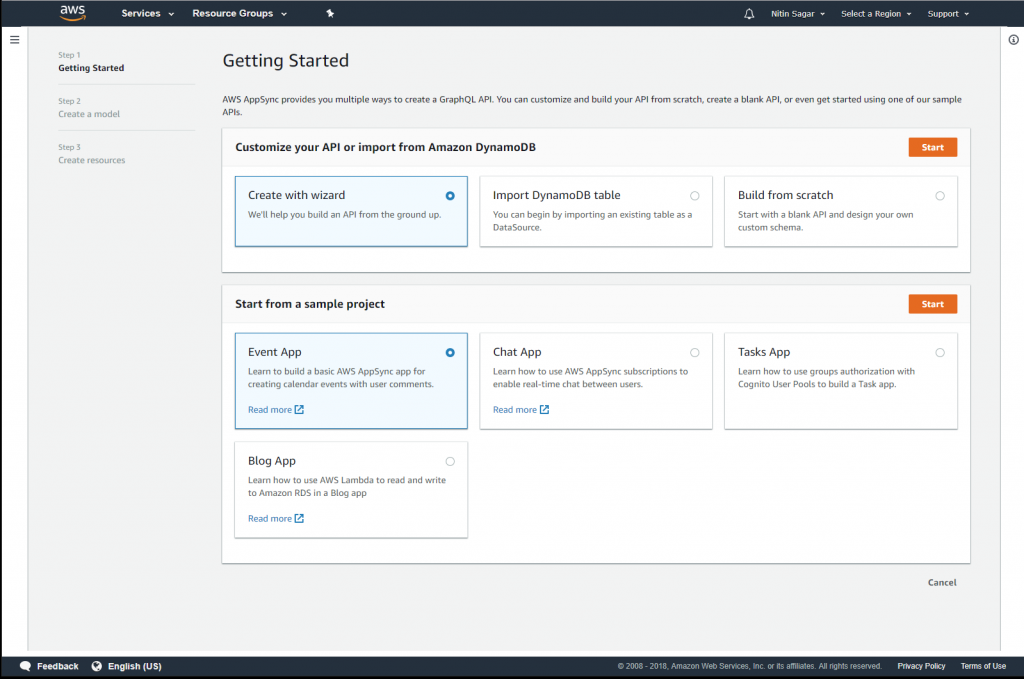Click the language globe icon
Image resolution: width=1024 pixels, height=679 pixels.
tap(97, 666)
